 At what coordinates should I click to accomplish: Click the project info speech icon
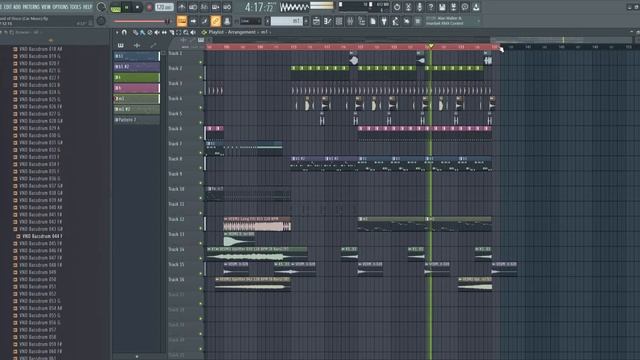pos(465,7)
